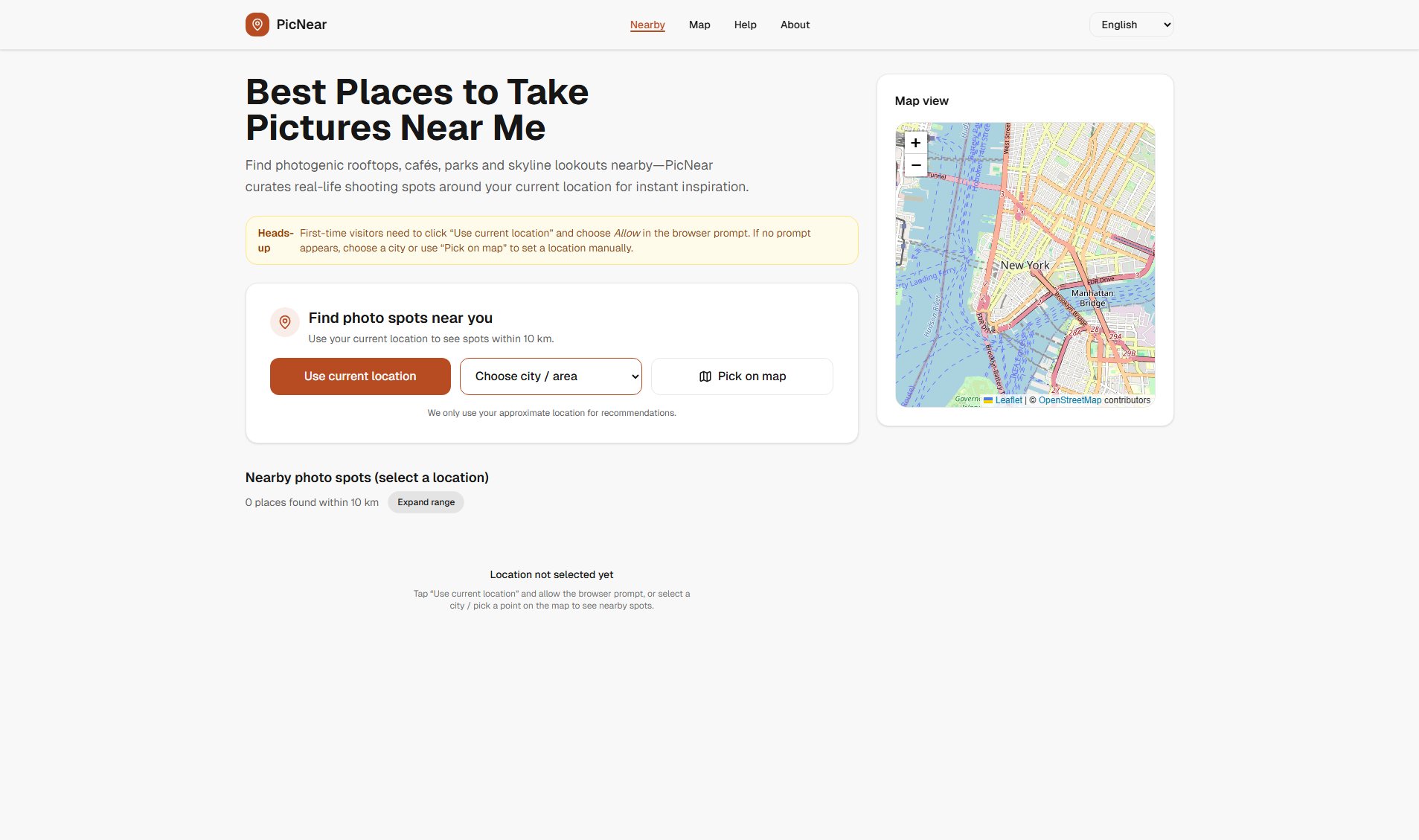Image resolution: width=1419 pixels, height=840 pixels.
Task: Zoom out using the map minus control
Action: [916, 165]
